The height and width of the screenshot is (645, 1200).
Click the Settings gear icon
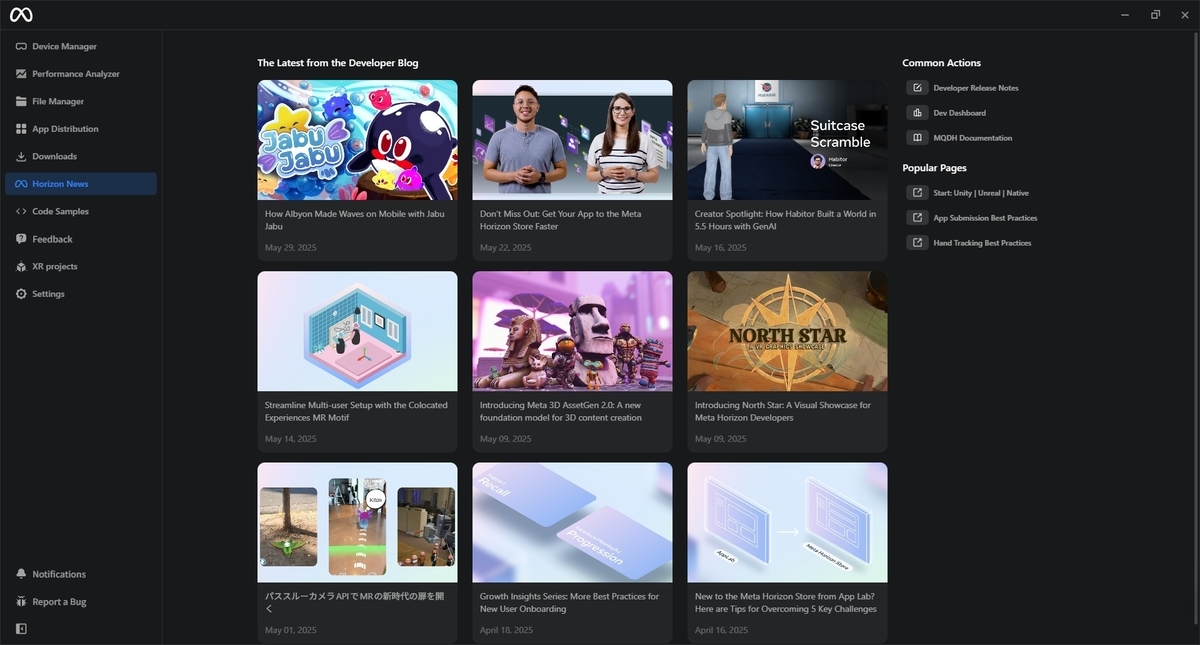[x=21, y=294]
